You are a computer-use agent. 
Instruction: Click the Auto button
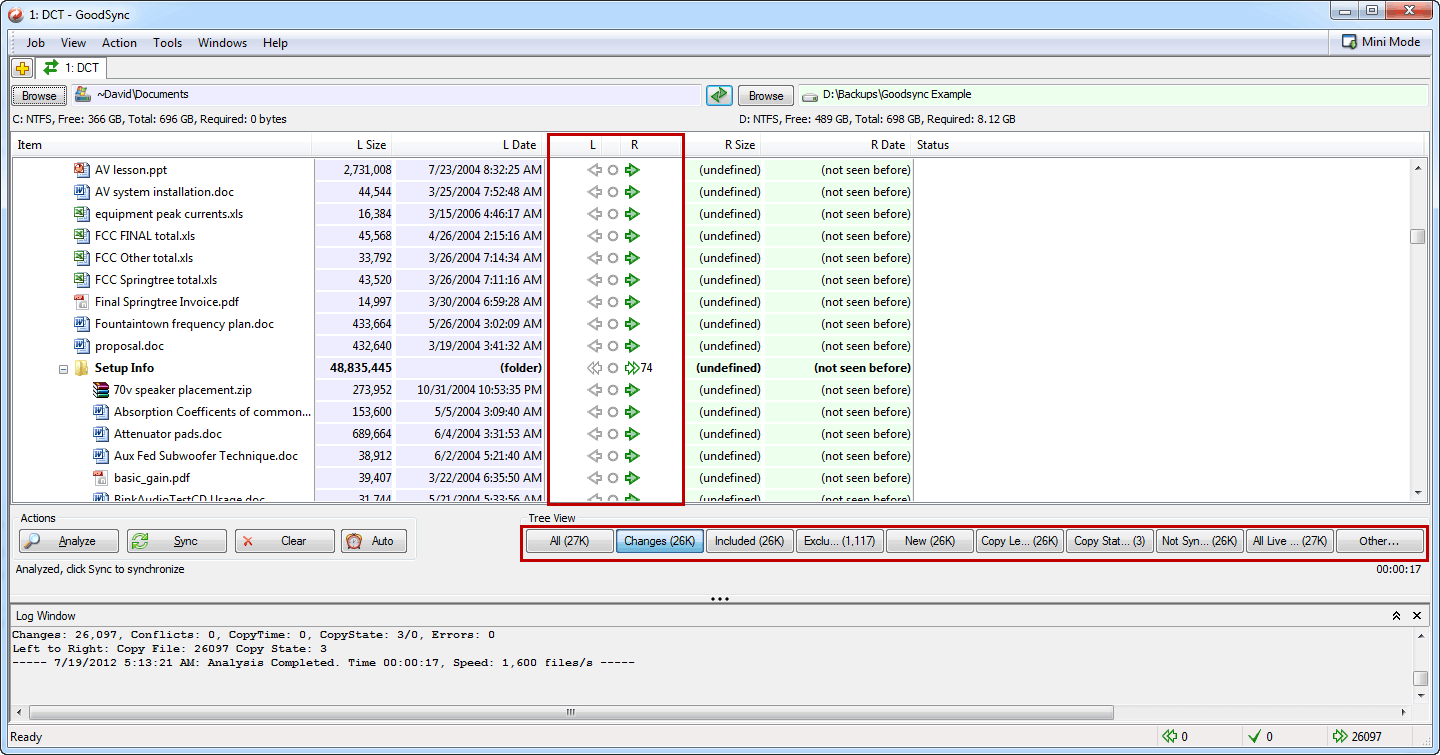[x=375, y=541]
